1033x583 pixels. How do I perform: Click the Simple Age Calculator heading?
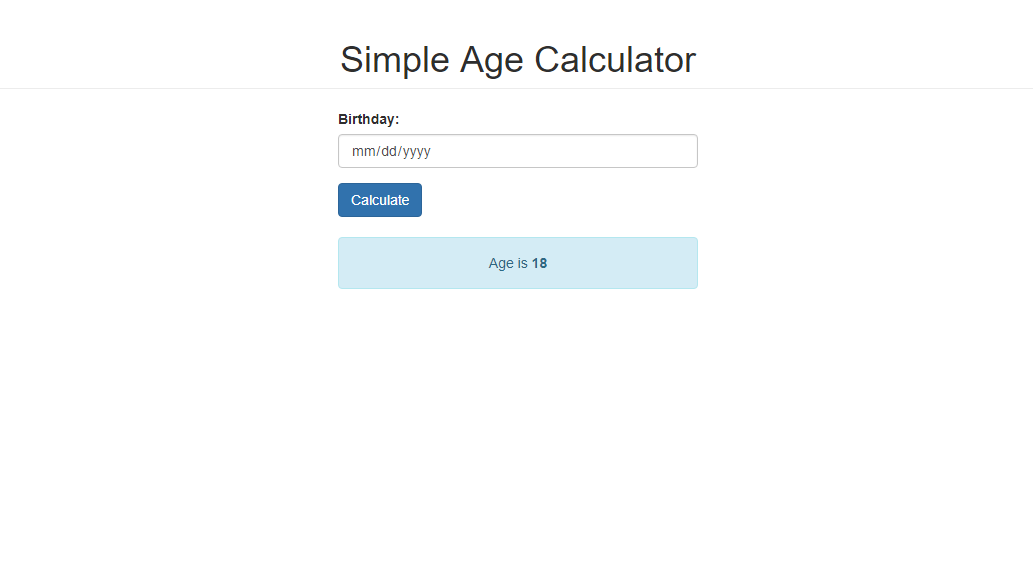click(x=518, y=59)
